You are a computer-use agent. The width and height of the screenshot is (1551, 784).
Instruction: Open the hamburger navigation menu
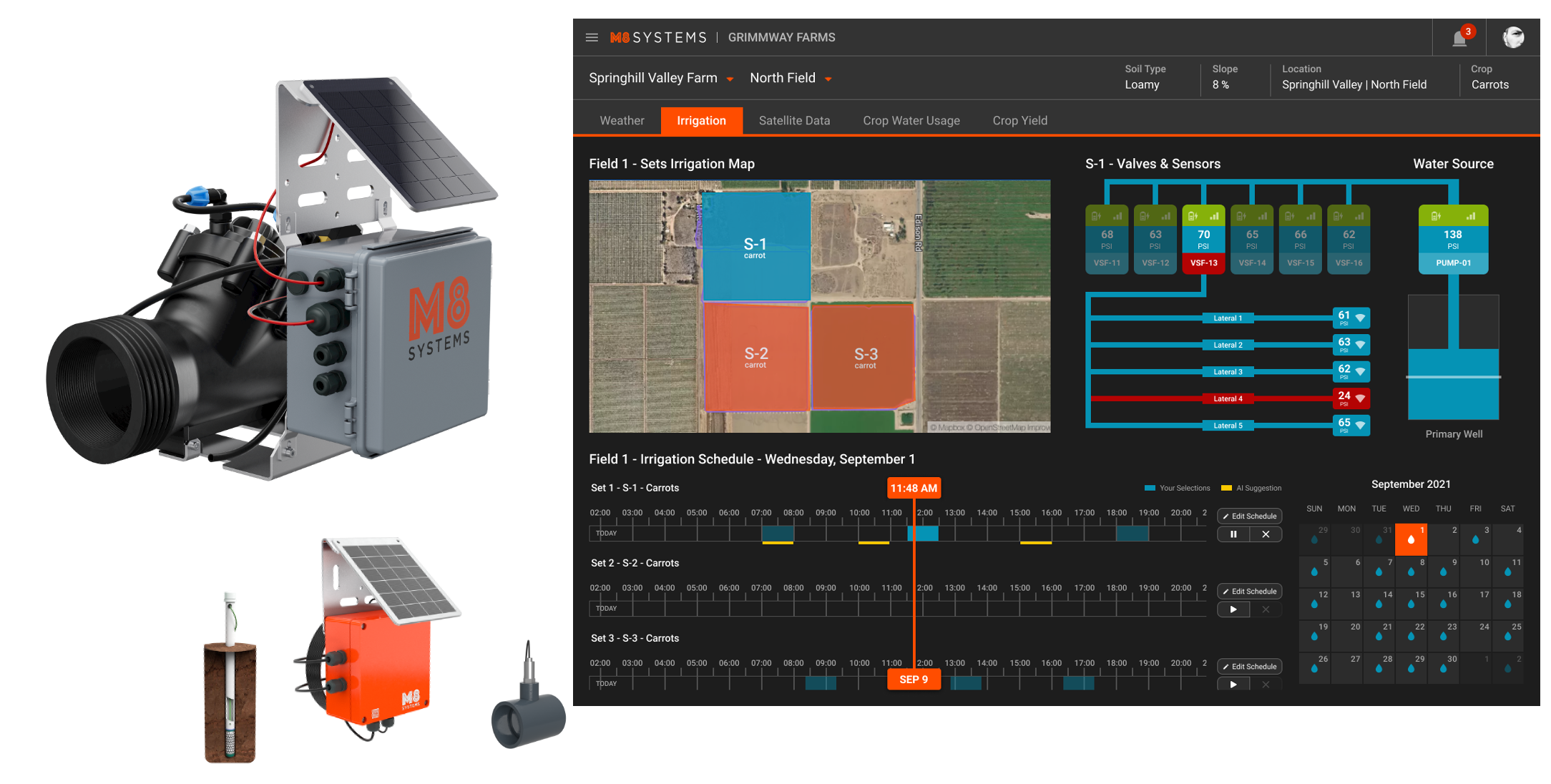(x=592, y=37)
